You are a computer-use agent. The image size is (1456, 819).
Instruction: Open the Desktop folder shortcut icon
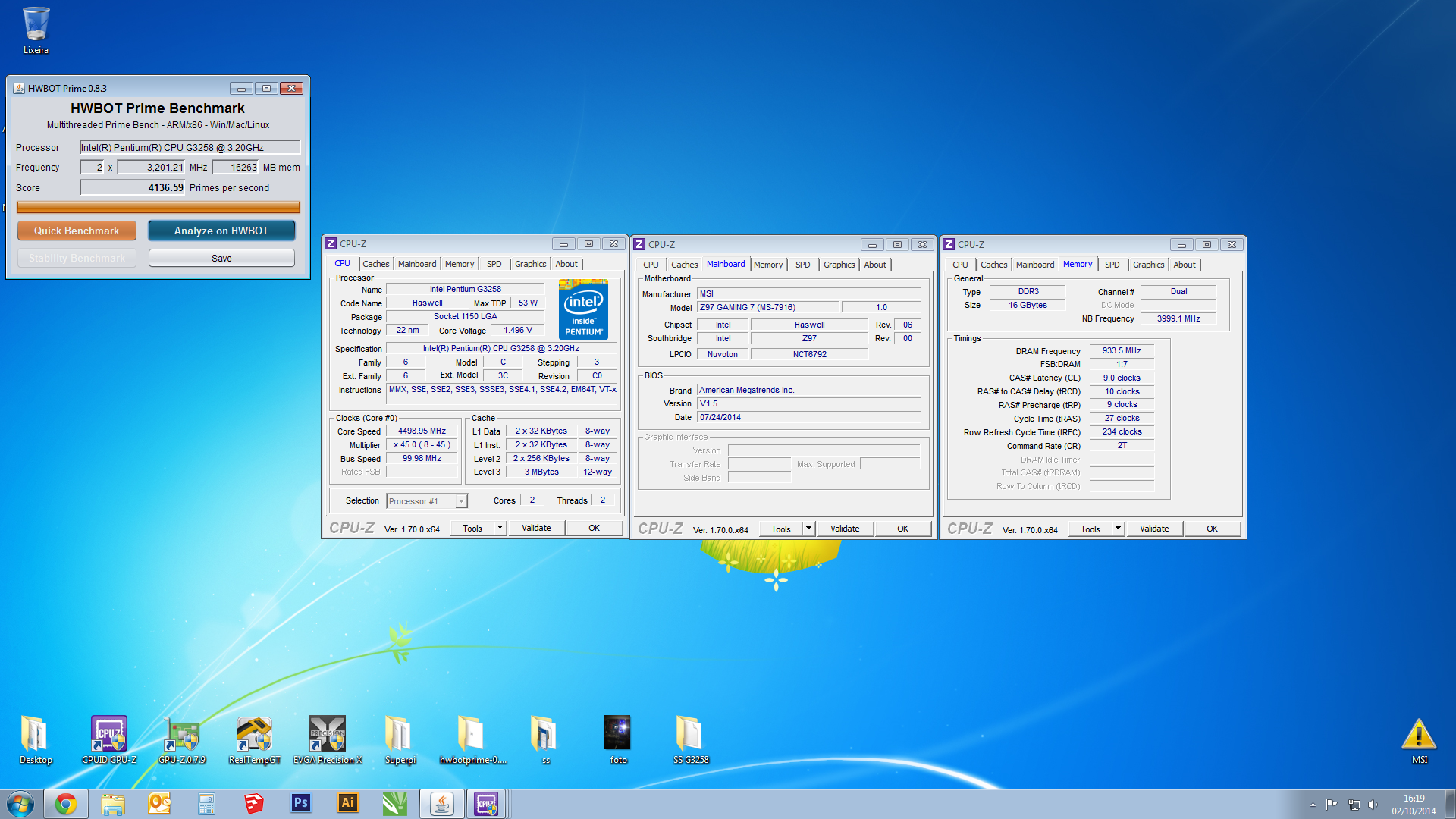(36, 739)
